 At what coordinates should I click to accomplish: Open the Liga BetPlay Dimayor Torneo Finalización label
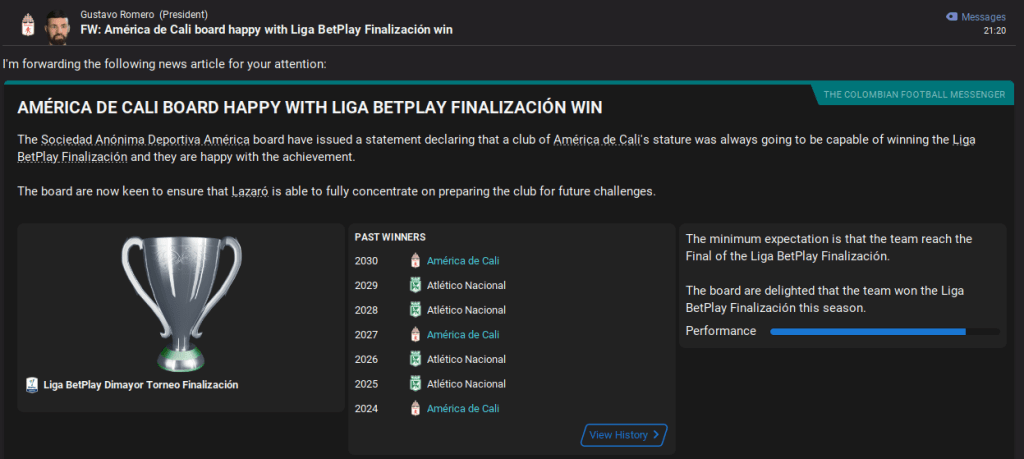[141, 385]
